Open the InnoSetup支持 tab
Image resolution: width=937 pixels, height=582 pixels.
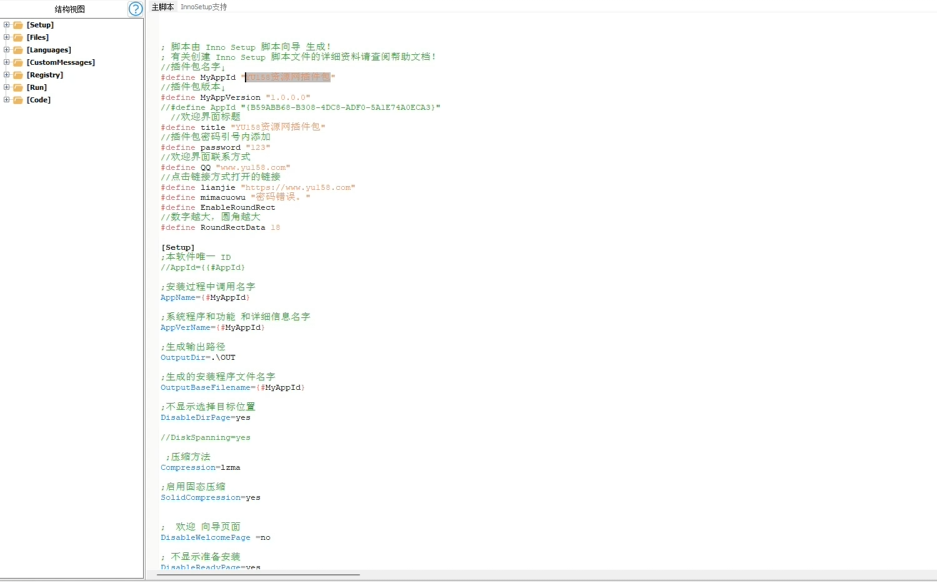tap(203, 7)
